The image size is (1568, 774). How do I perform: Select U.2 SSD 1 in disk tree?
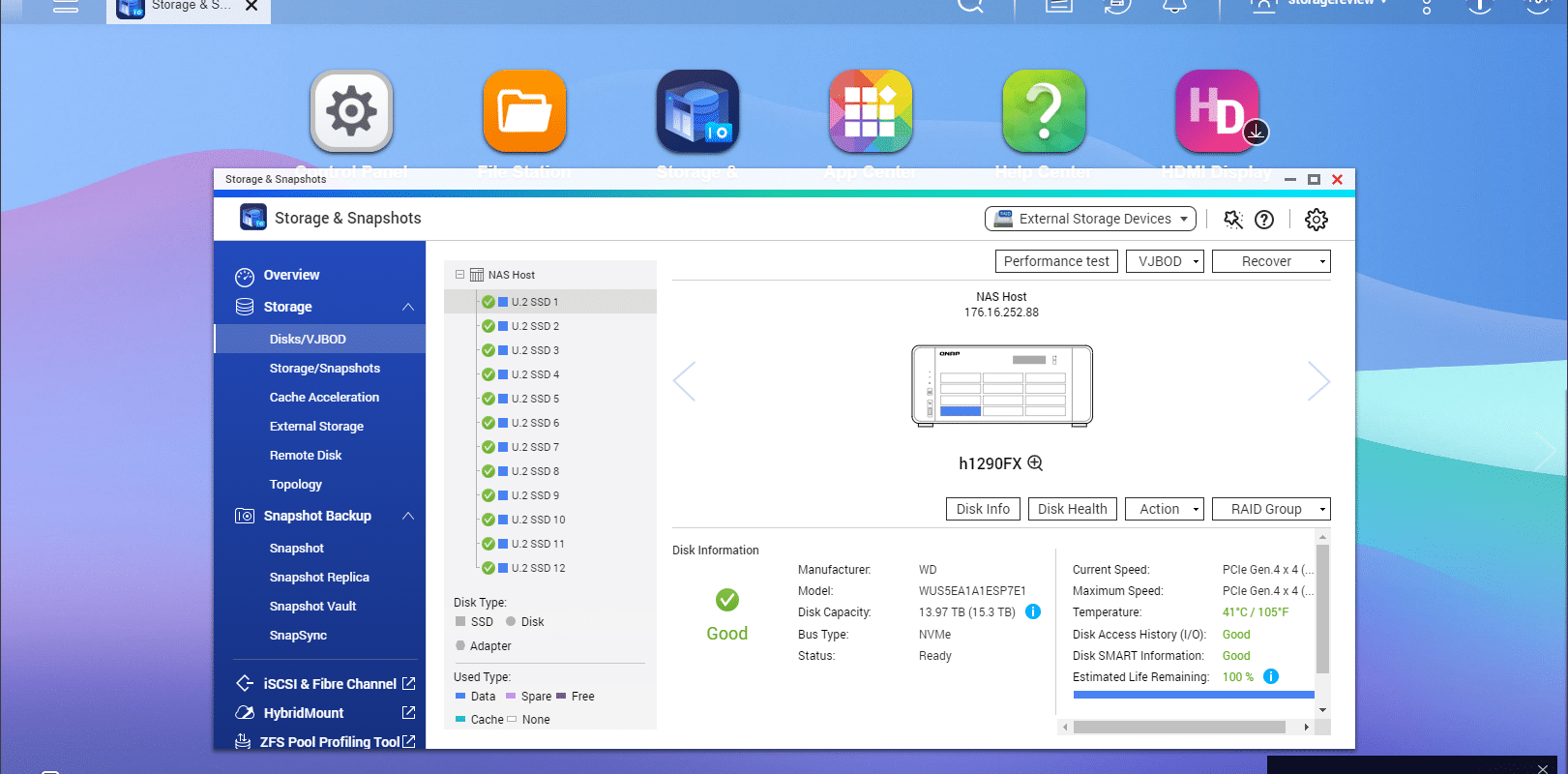[550, 302]
